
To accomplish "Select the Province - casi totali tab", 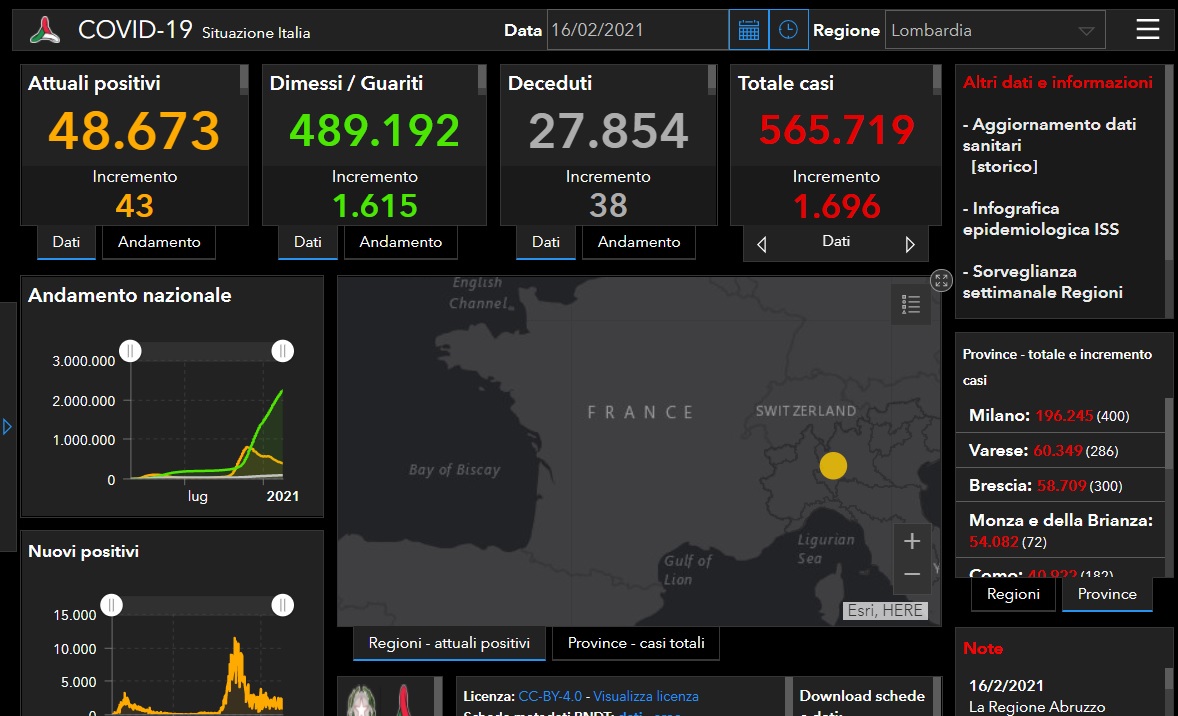I will click(636, 643).
